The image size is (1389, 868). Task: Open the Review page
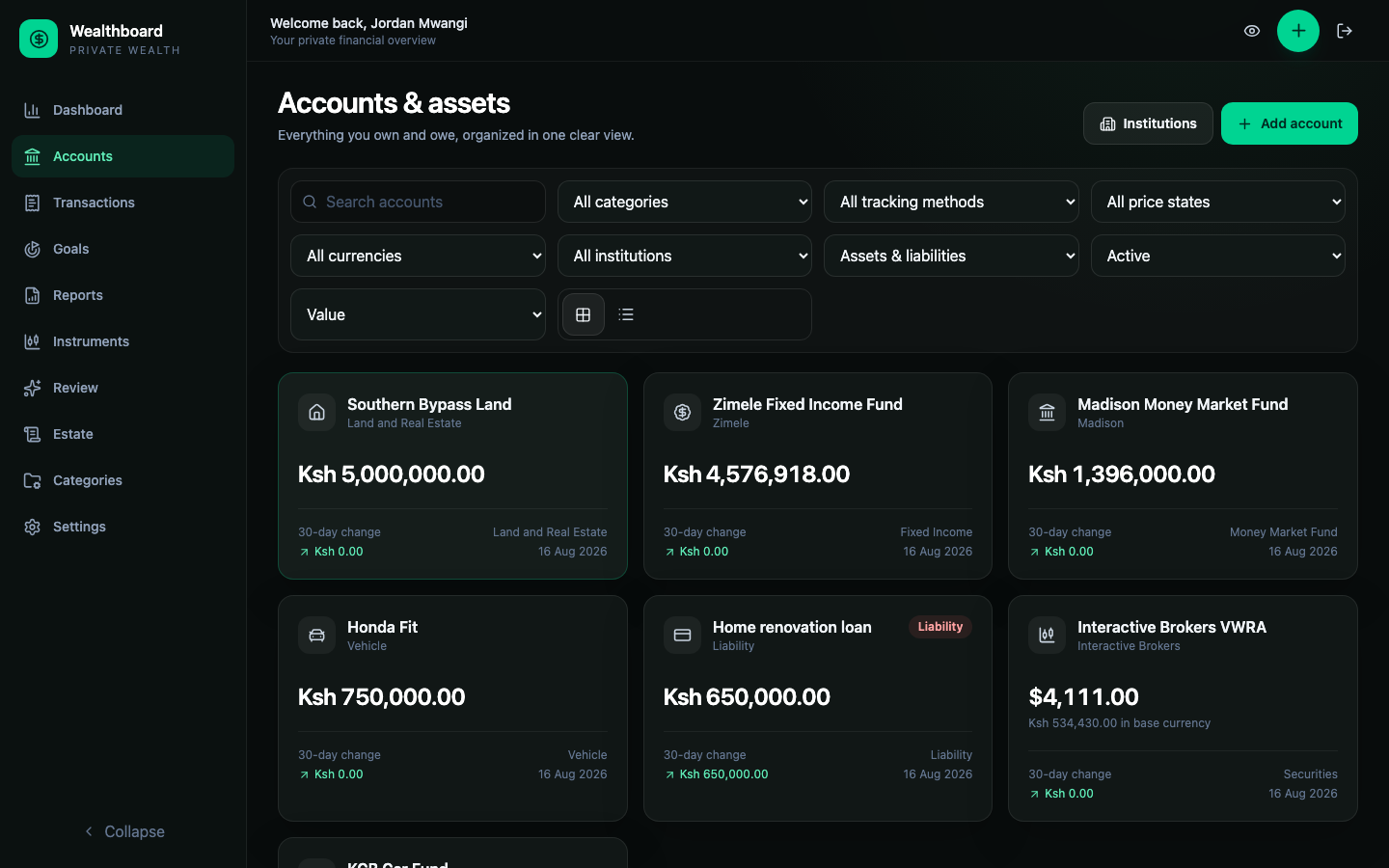123,388
